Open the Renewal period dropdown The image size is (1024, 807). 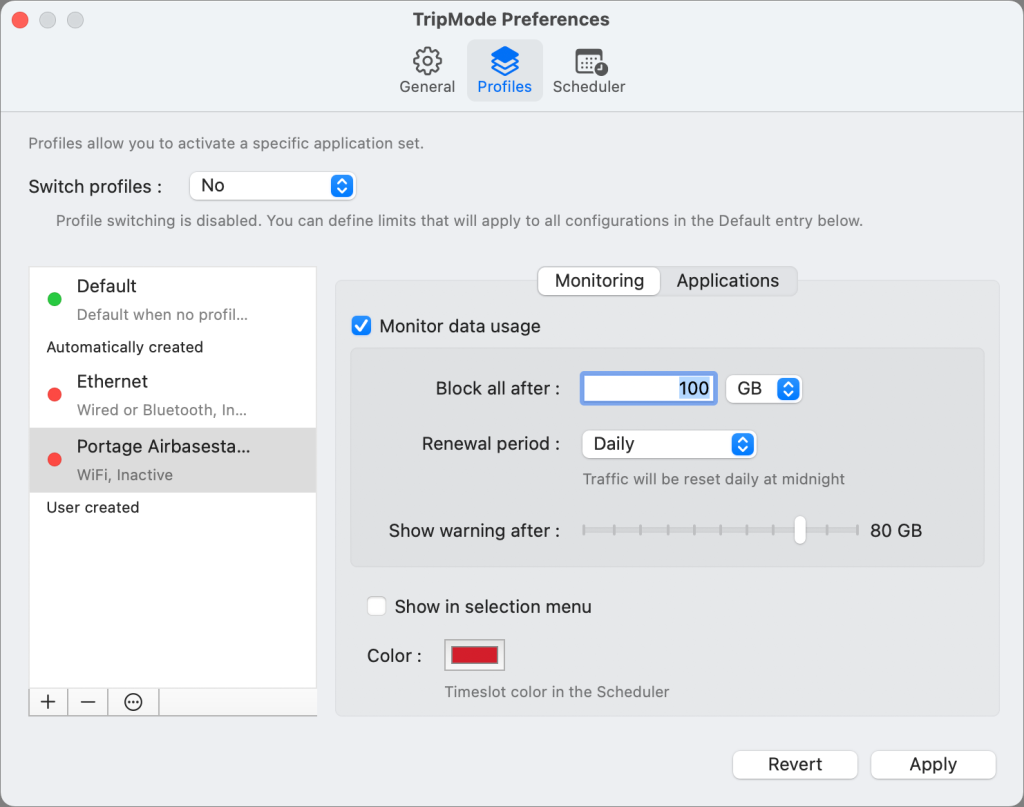[x=669, y=444]
